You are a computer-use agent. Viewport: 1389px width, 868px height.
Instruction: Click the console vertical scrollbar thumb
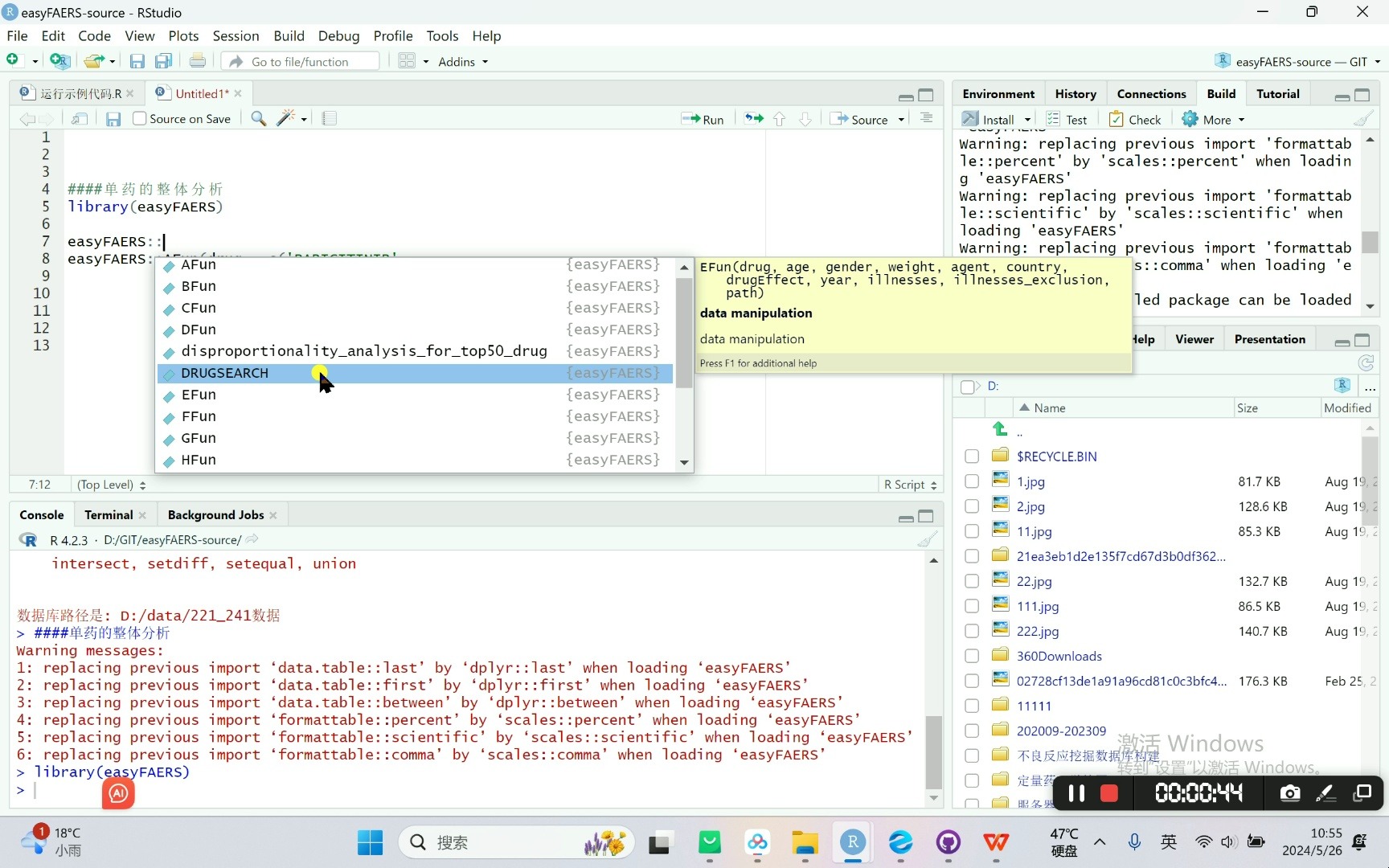point(933,751)
